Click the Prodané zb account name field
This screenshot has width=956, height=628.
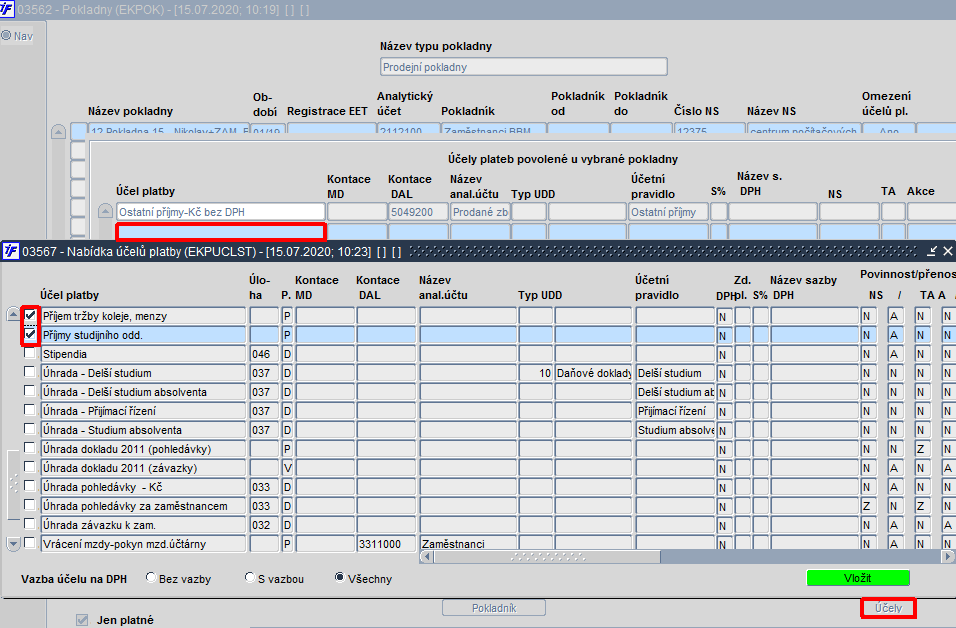click(480, 212)
